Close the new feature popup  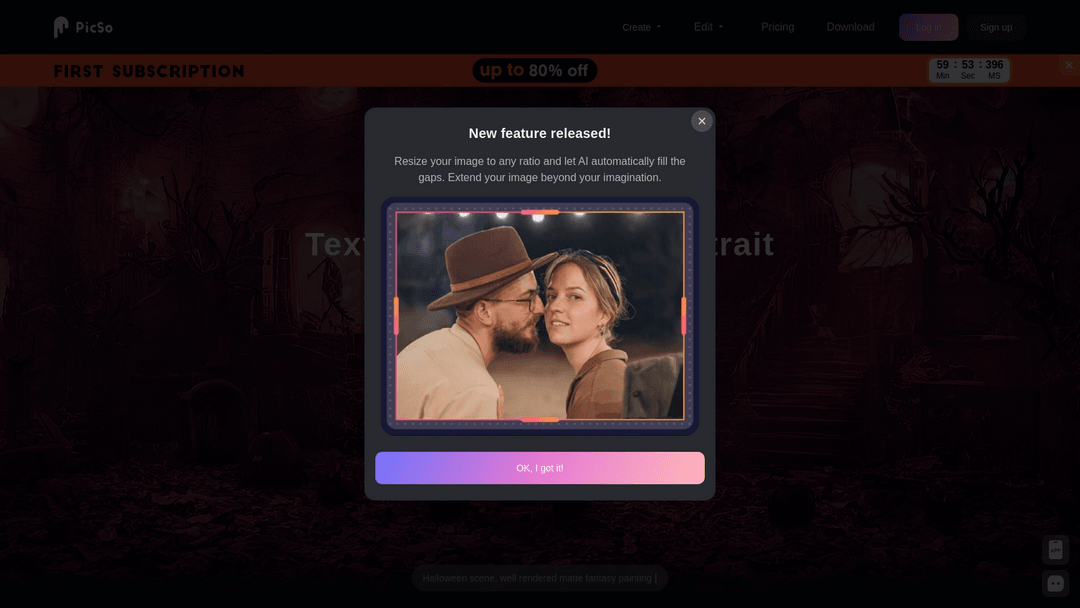point(702,121)
